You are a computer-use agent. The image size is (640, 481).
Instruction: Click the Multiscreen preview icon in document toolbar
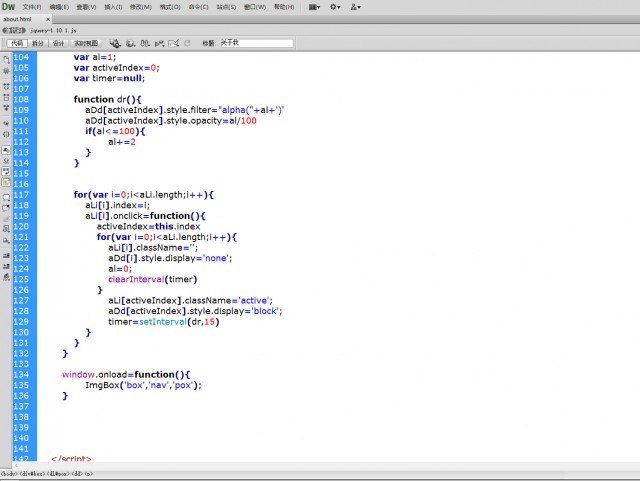(x=115, y=43)
